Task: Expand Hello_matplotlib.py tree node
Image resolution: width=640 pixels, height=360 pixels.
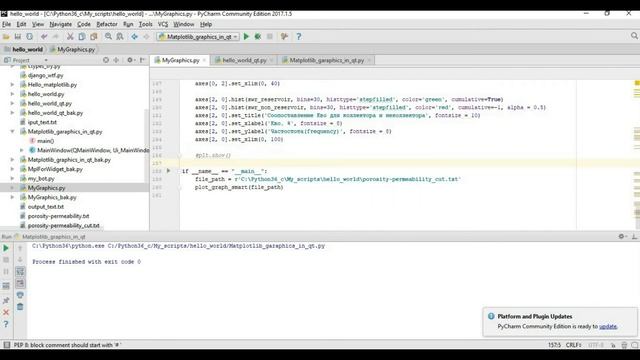Action: coord(12,84)
